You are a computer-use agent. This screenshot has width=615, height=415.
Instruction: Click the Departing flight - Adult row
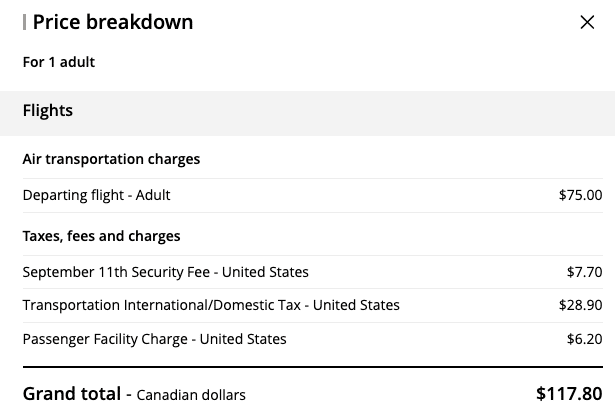[97, 195]
